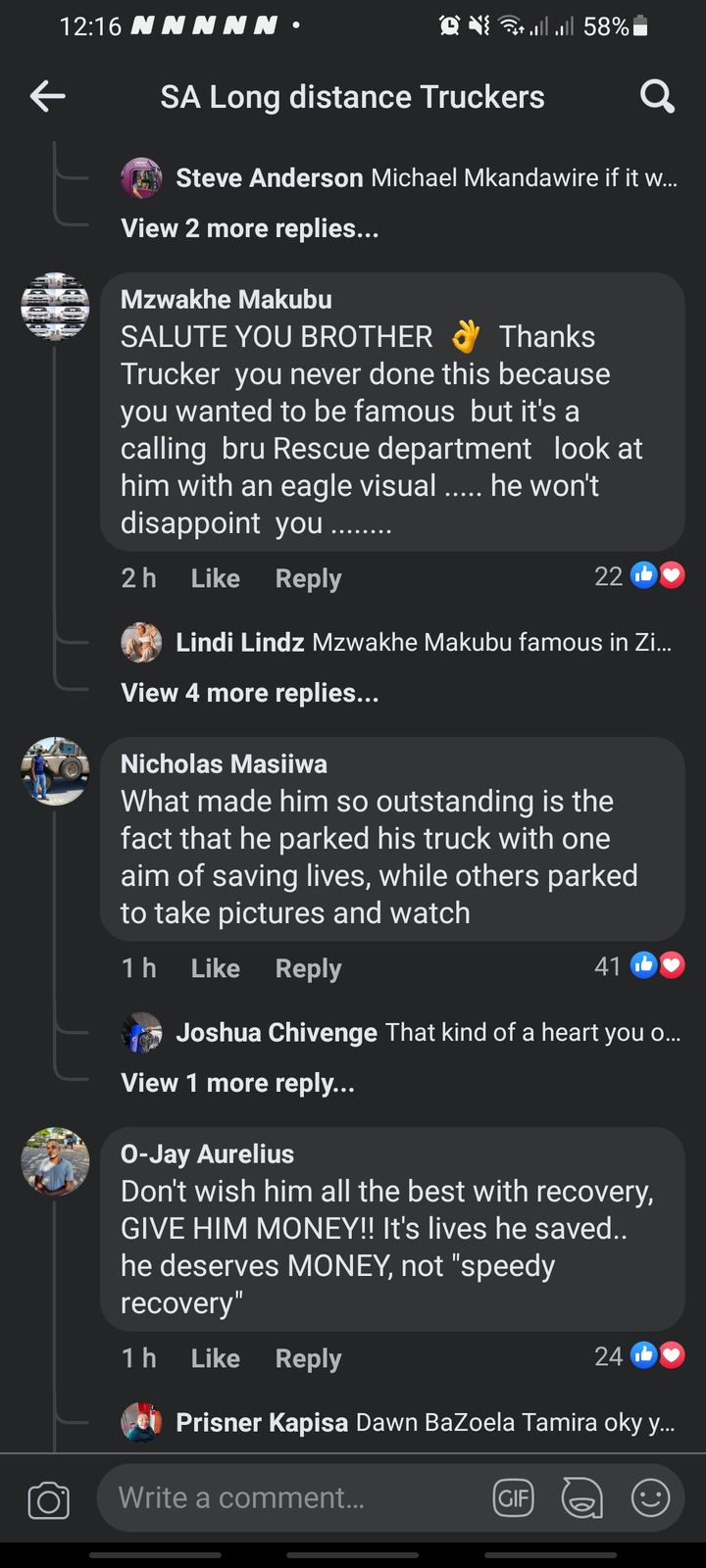
Task: Tap the Write a comment field
Action: tap(294, 1497)
